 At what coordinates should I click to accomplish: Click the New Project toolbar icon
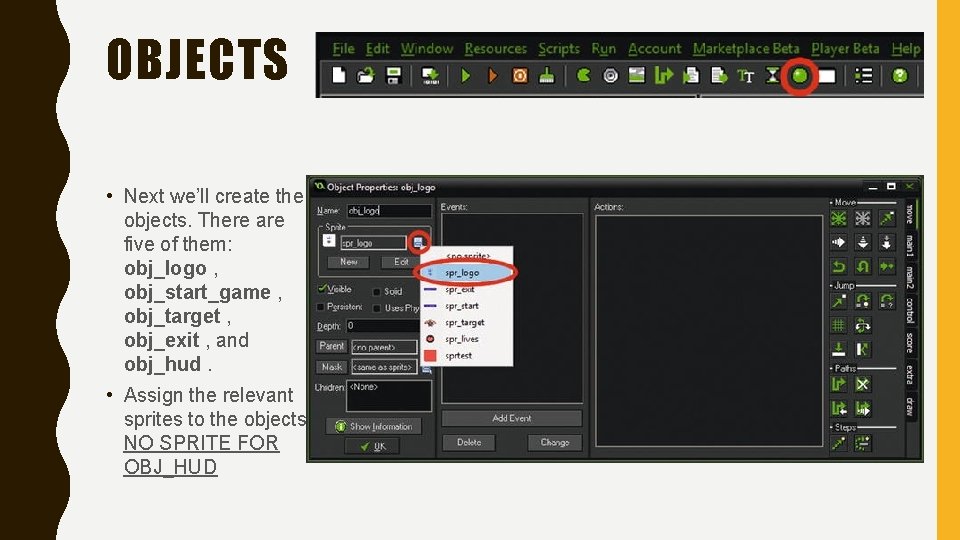coord(339,75)
